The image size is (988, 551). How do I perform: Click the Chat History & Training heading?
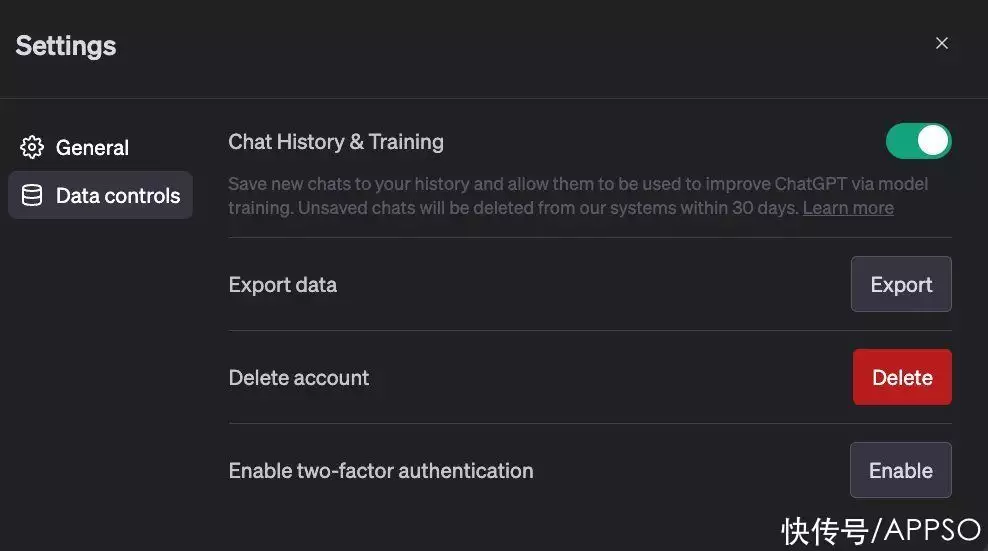coord(336,142)
